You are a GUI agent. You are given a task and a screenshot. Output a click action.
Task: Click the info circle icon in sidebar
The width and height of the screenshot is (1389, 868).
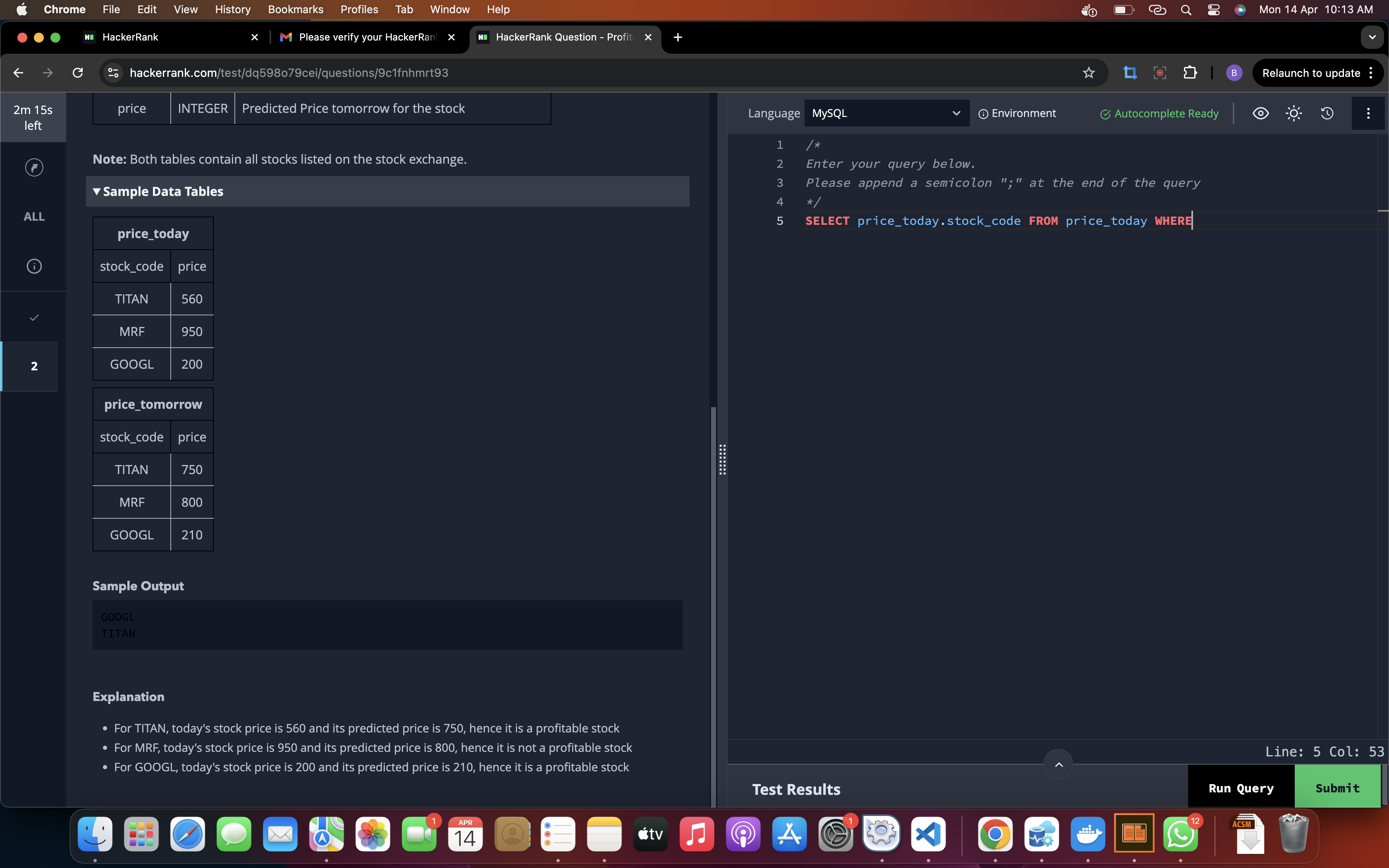34,266
